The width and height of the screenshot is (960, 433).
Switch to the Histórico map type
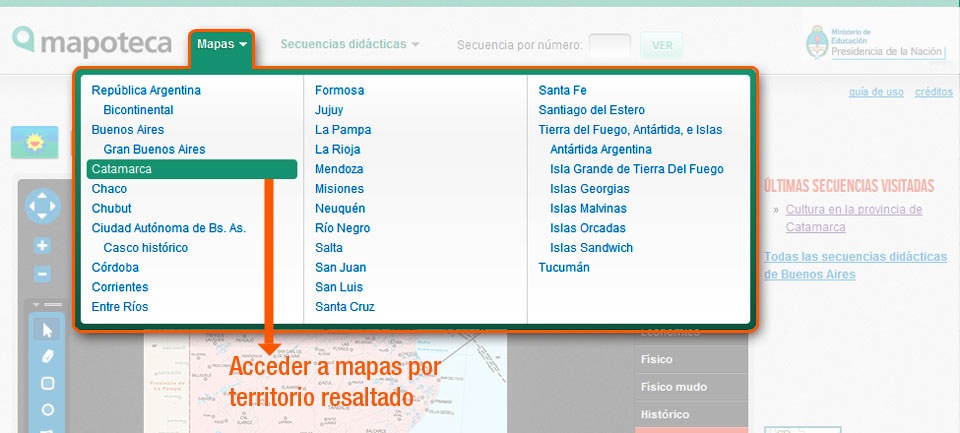coord(691,415)
